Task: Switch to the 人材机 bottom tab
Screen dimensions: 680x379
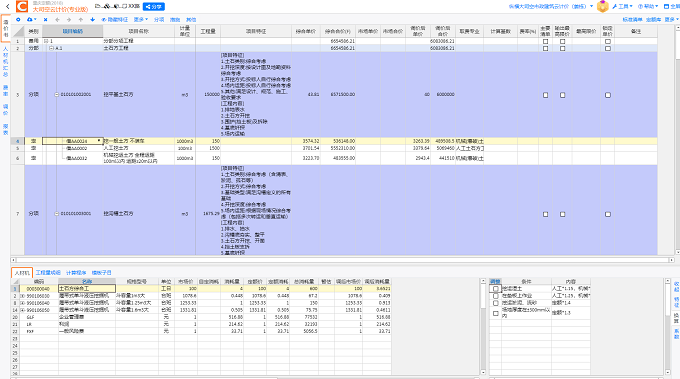Action: pos(22,273)
